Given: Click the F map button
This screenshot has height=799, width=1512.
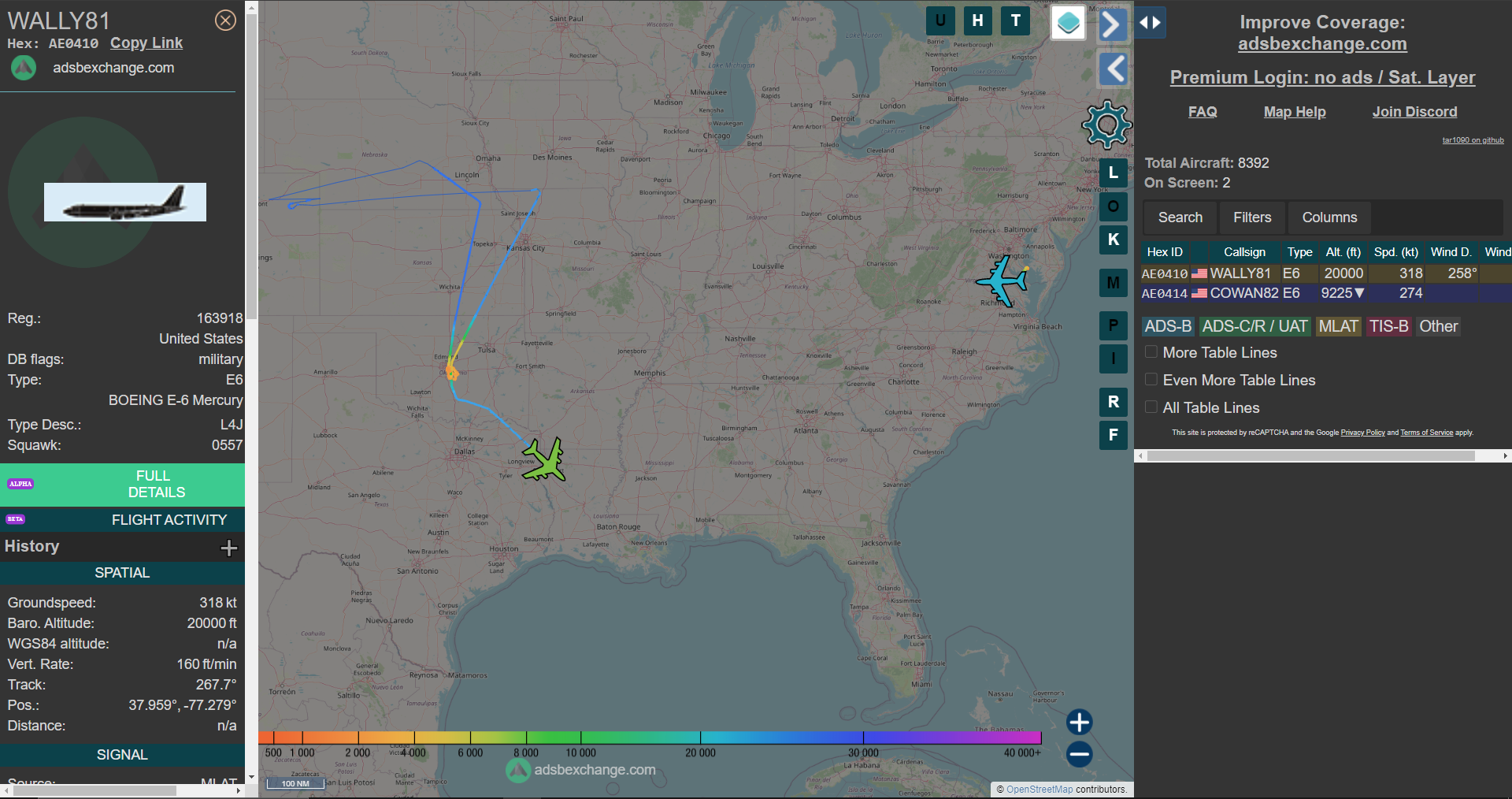Looking at the screenshot, I should 1114,435.
